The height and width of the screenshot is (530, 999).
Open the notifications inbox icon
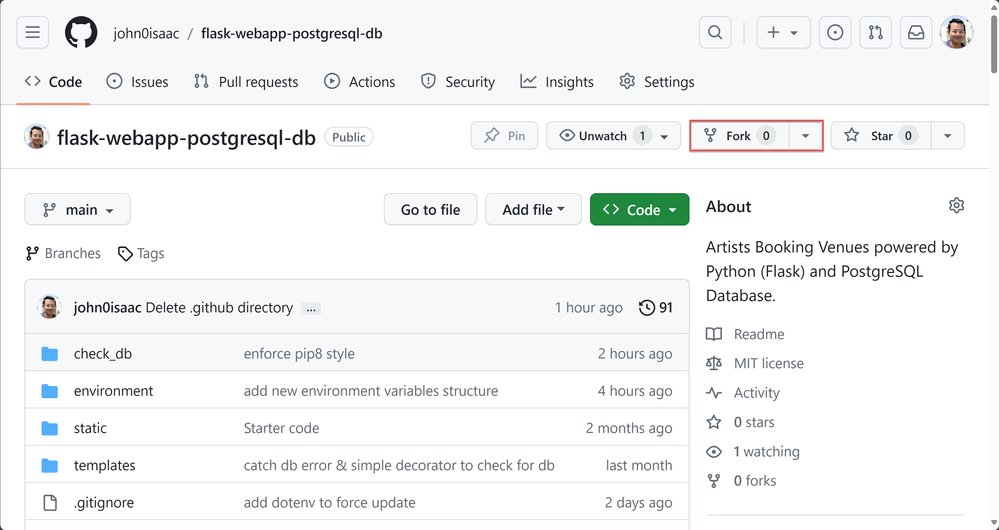916,32
